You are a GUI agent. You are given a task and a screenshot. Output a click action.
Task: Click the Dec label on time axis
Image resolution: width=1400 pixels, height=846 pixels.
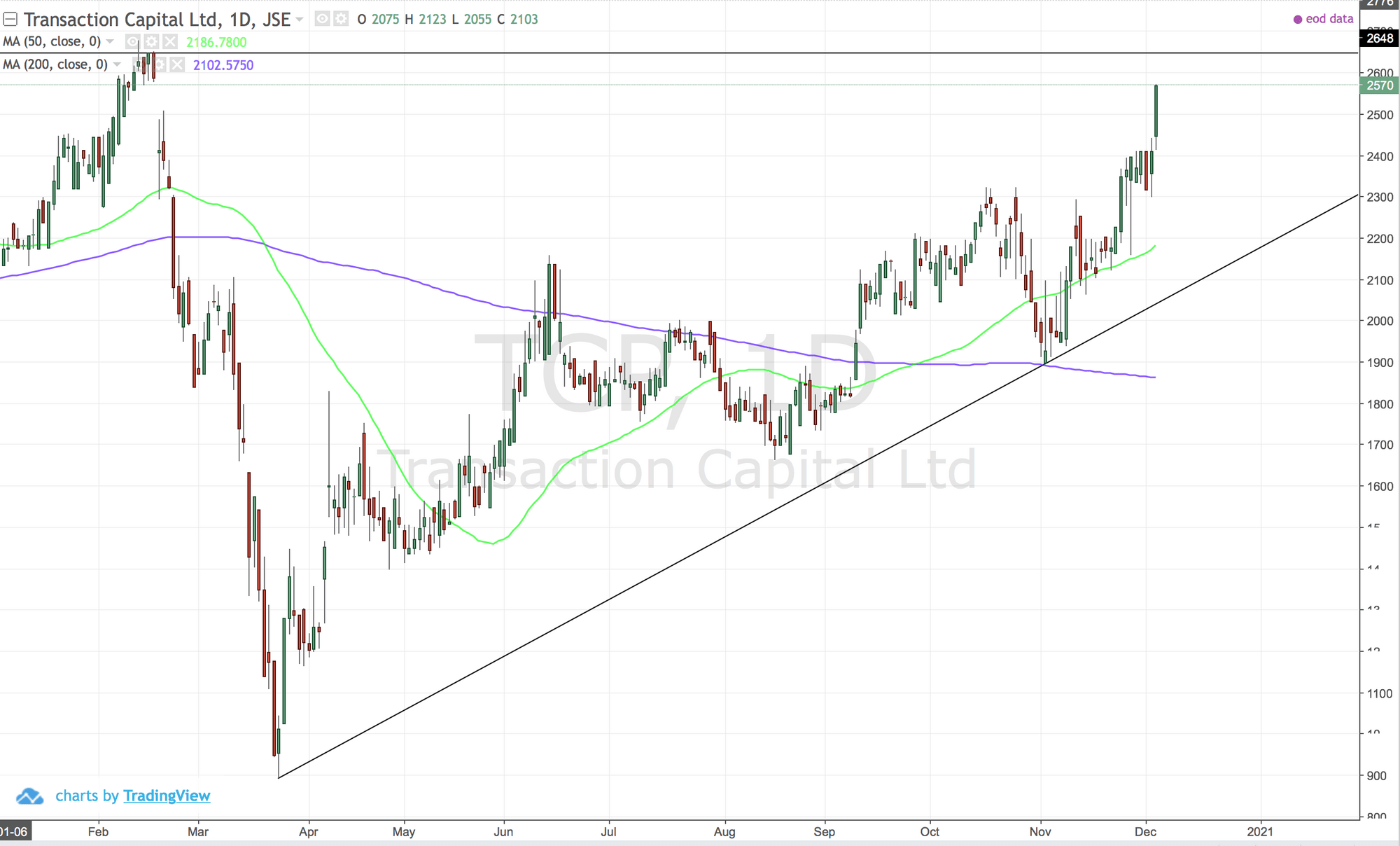(1145, 832)
